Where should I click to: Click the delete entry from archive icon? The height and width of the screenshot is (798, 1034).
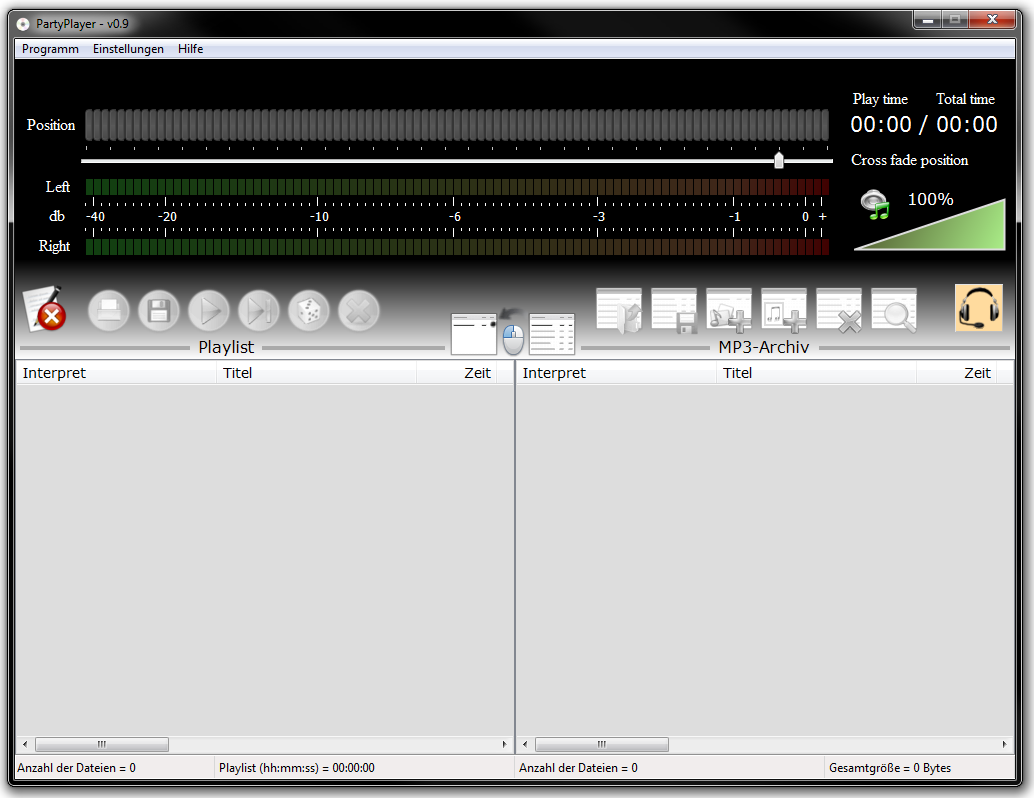[x=839, y=310]
